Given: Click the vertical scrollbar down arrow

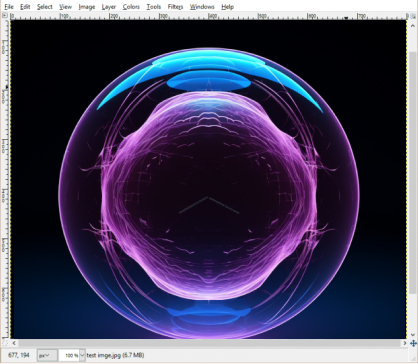Looking at the screenshot, I should click(413, 335).
